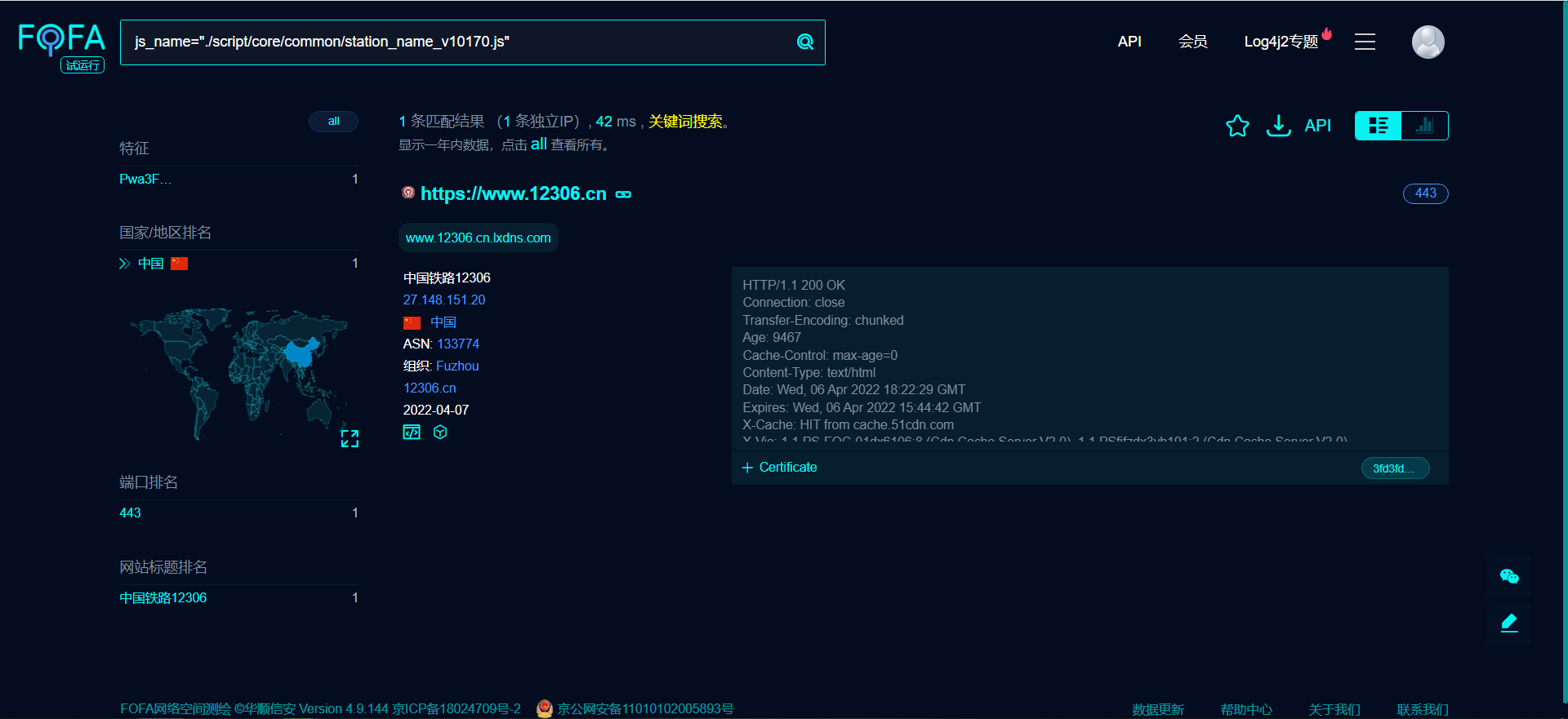Click the 中国 country link in result

(443, 322)
